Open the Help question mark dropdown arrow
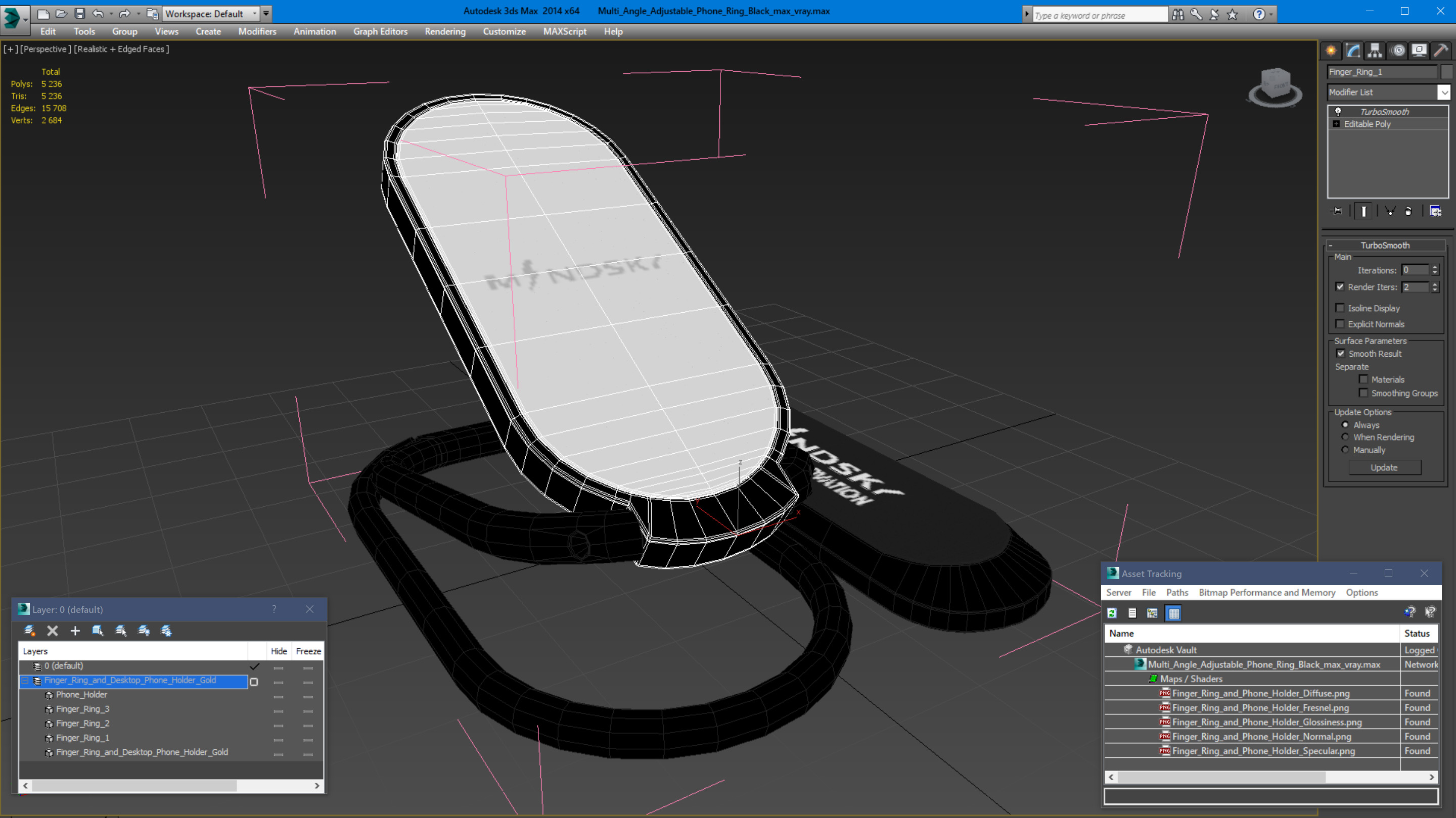 point(1271,15)
